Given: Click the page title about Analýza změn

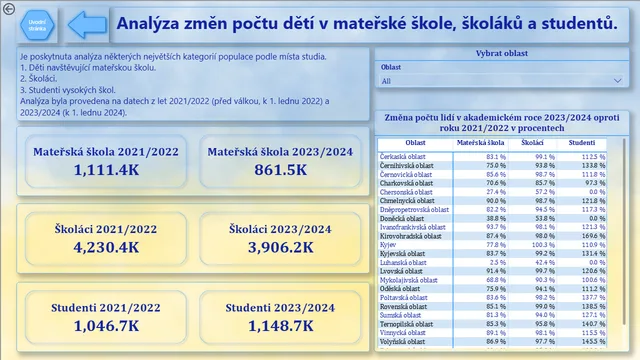Looking at the screenshot, I should pyautogui.click(x=367, y=24).
